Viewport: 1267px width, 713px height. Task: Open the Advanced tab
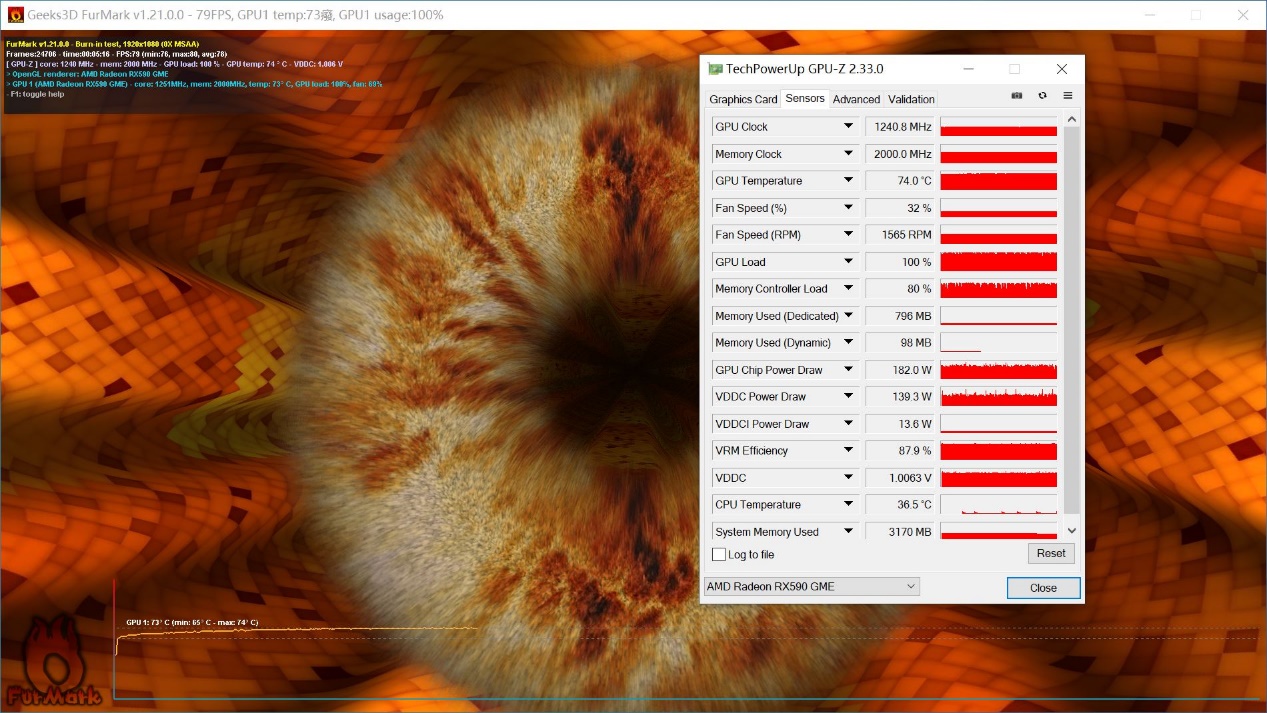[x=856, y=99]
